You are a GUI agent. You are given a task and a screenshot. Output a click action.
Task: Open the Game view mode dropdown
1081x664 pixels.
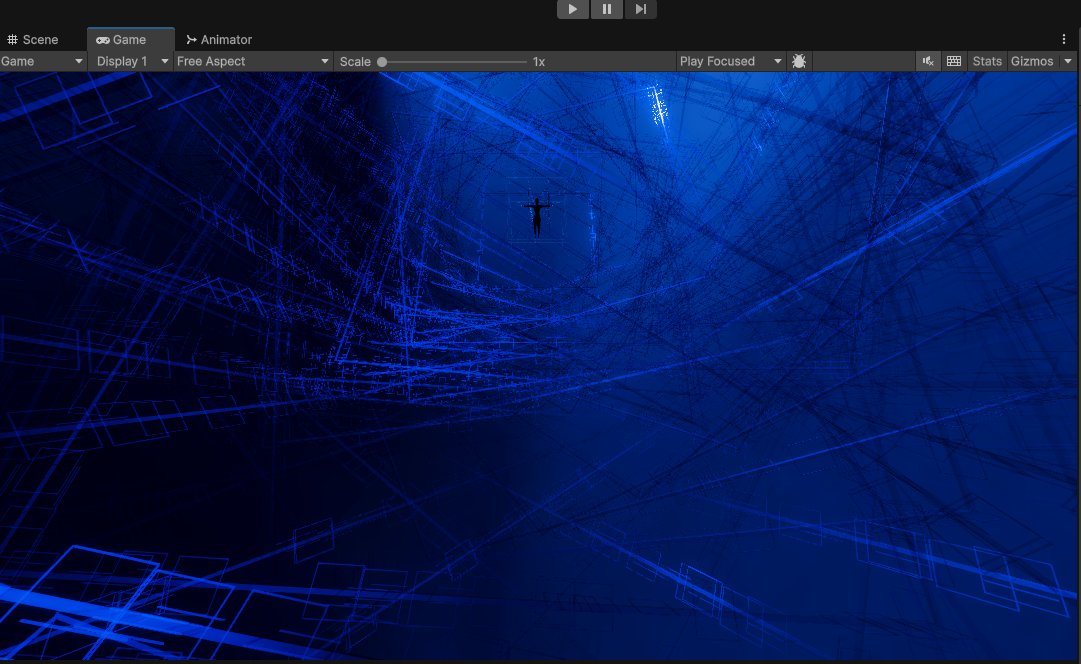[x=42, y=61]
